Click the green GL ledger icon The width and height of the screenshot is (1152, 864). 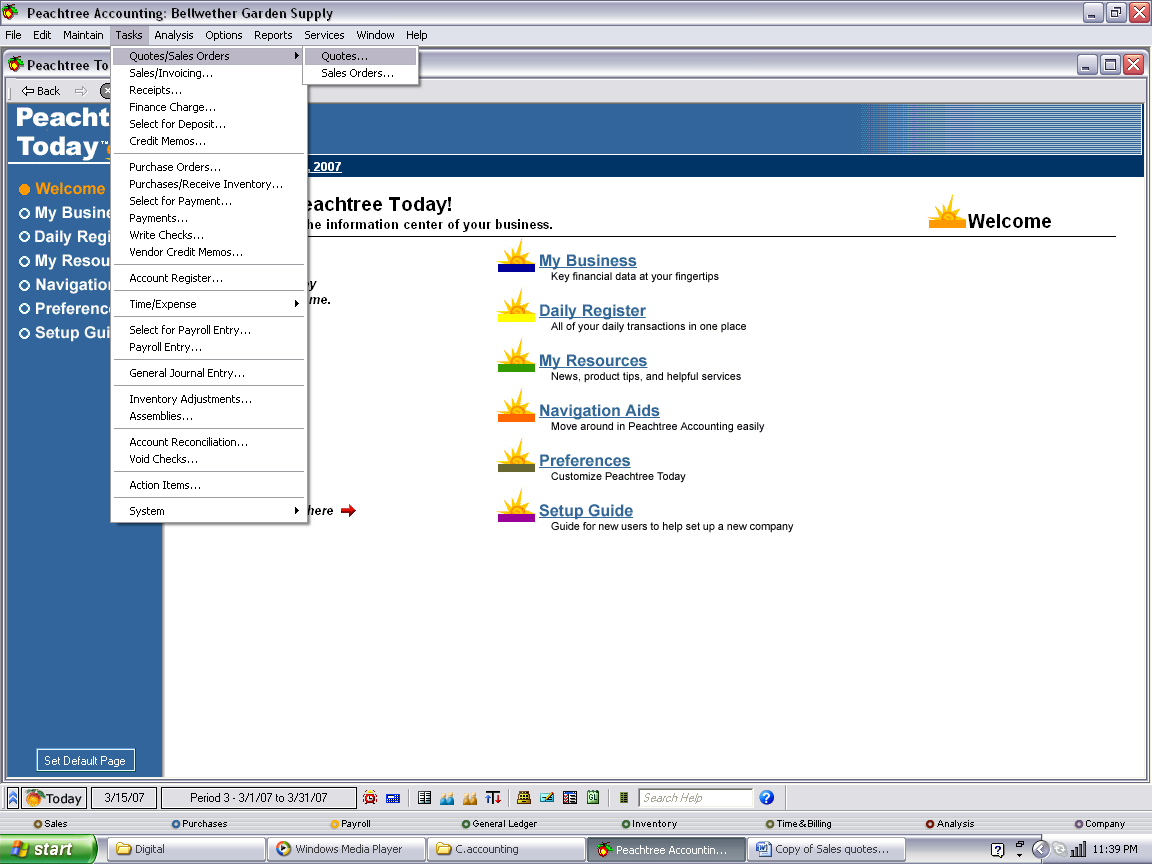pos(593,798)
